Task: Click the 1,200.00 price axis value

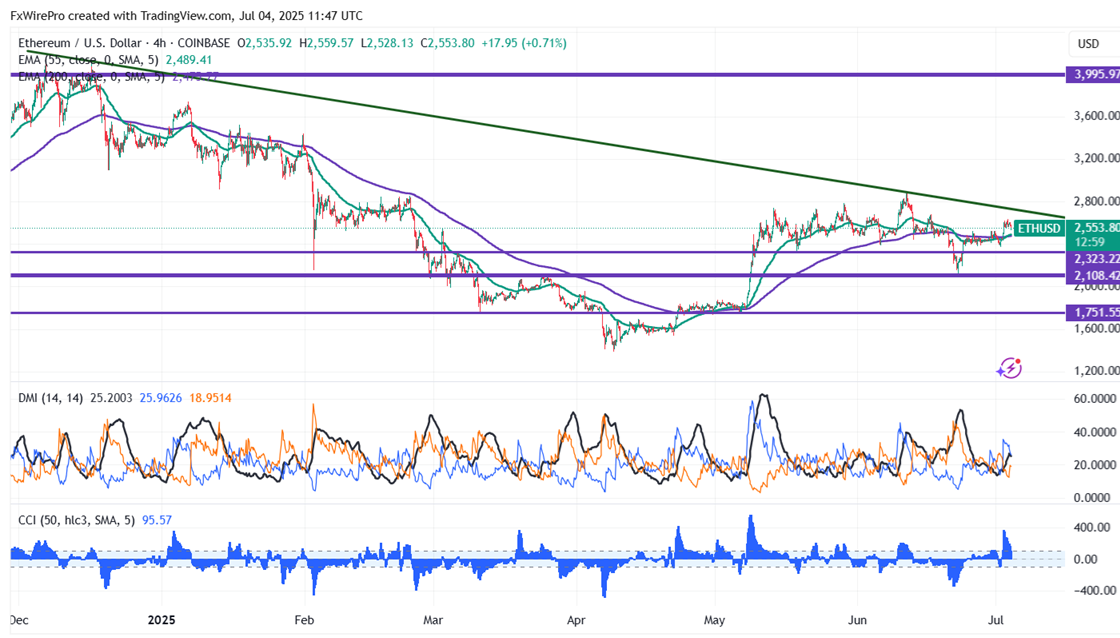Action: (x=1096, y=370)
